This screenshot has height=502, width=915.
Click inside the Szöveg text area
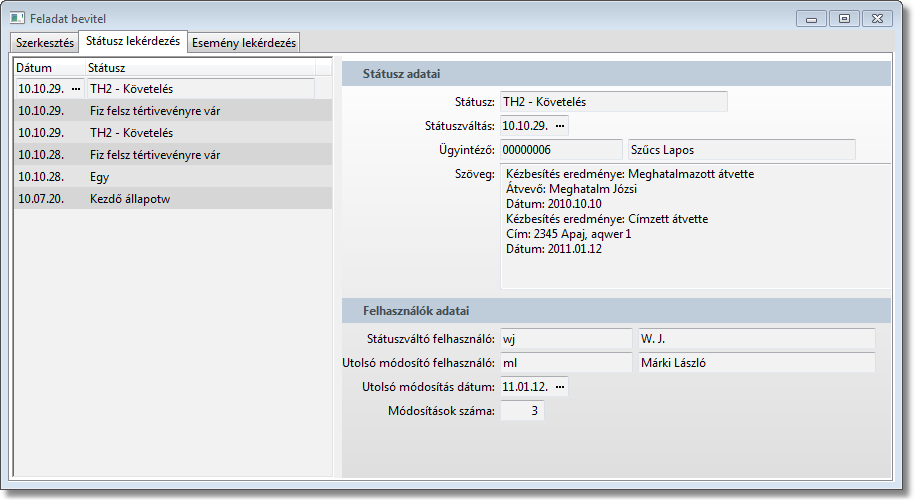coord(696,226)
